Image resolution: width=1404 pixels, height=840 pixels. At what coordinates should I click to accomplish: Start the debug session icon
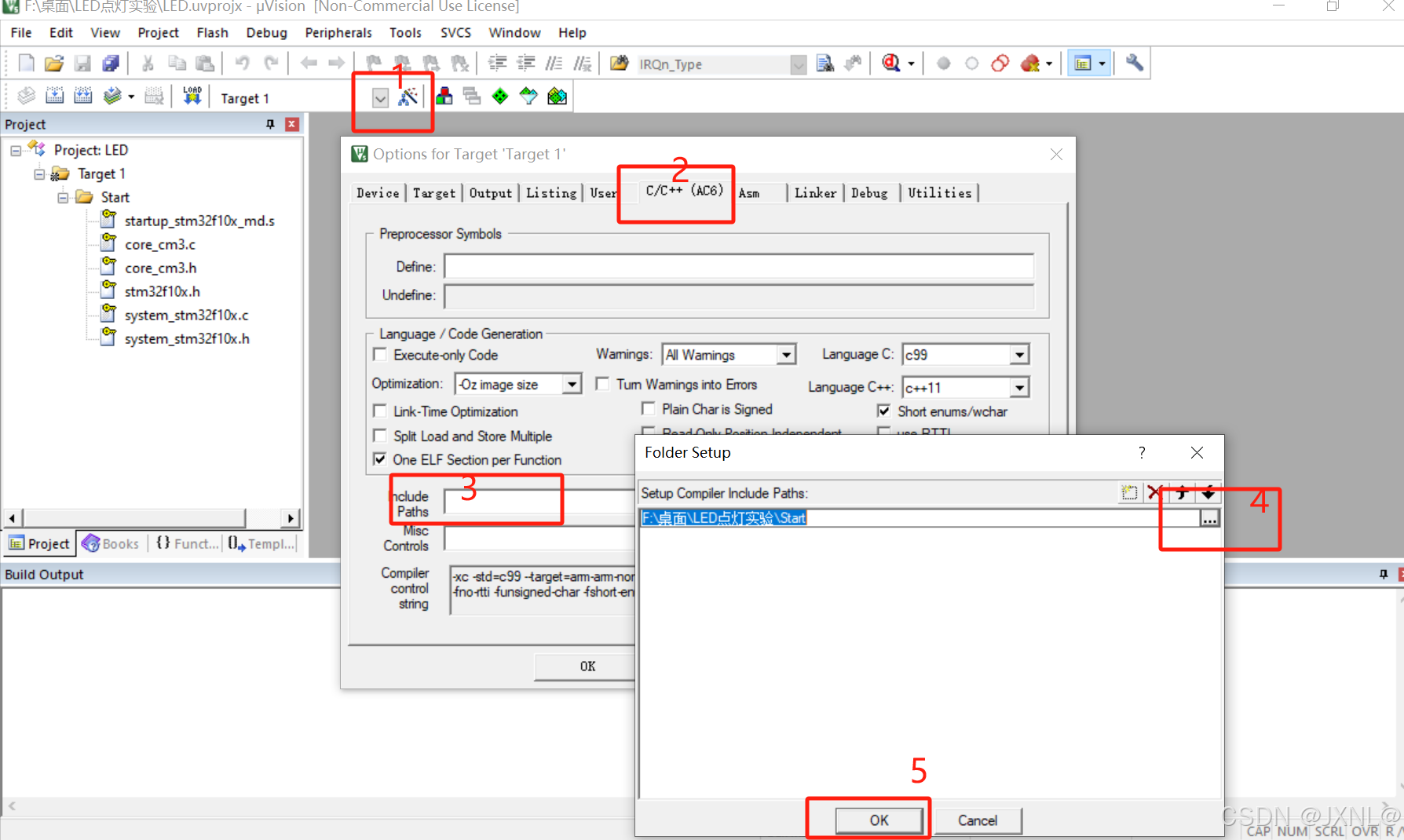coord(891,64)
